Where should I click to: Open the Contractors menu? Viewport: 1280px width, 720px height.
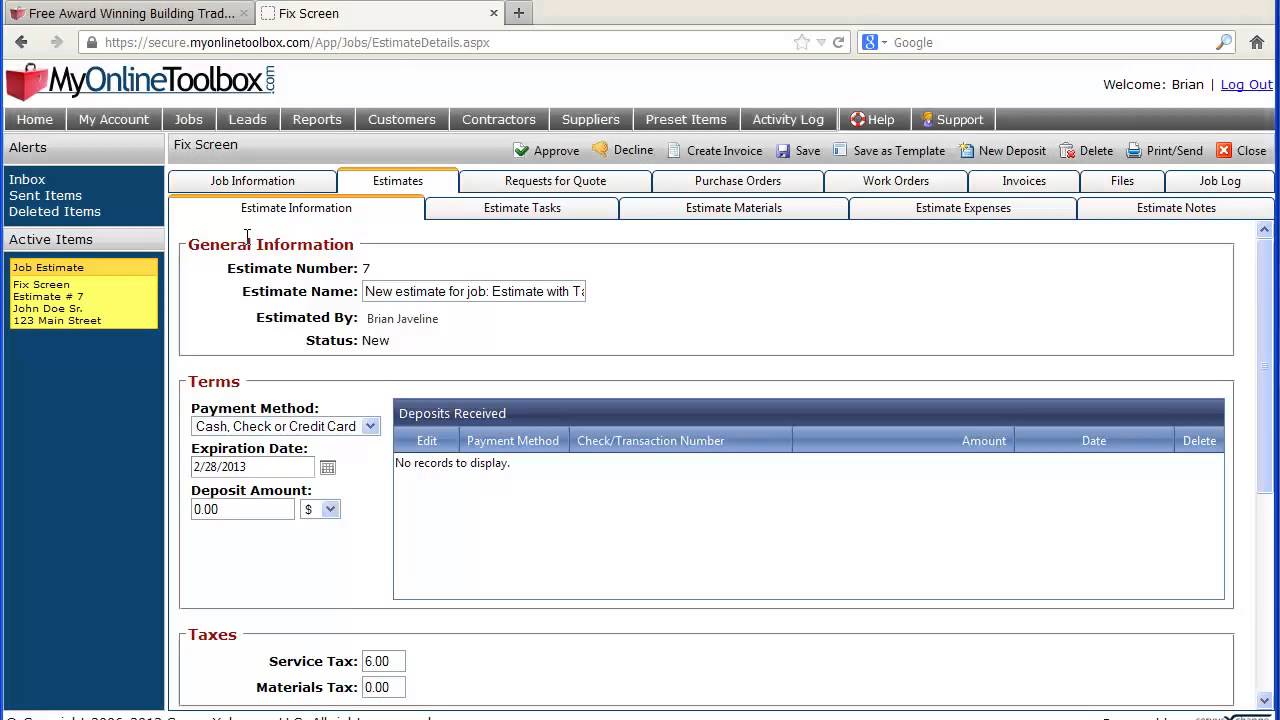(499, 119)
